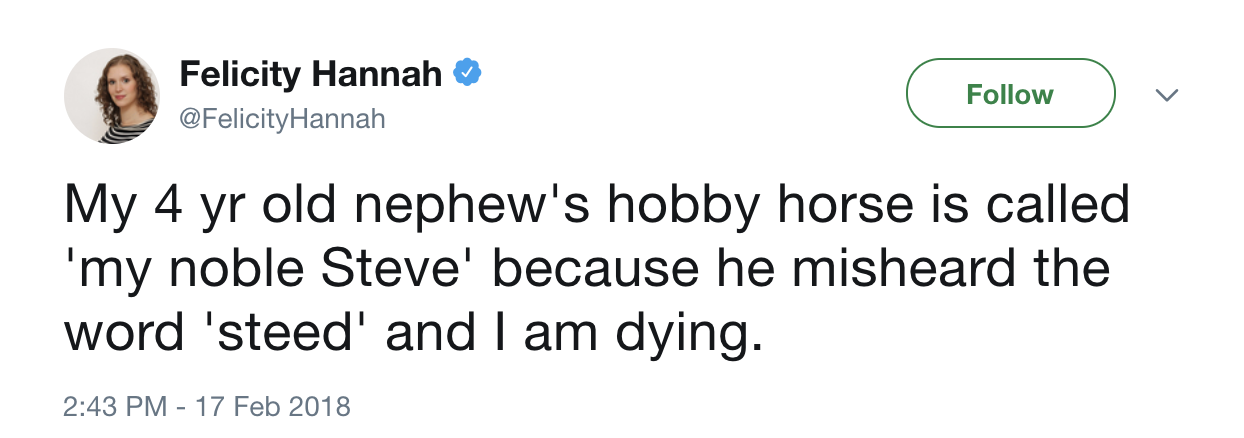Click the word 'nephew's' in the tweet

click(x=489, y=207)
